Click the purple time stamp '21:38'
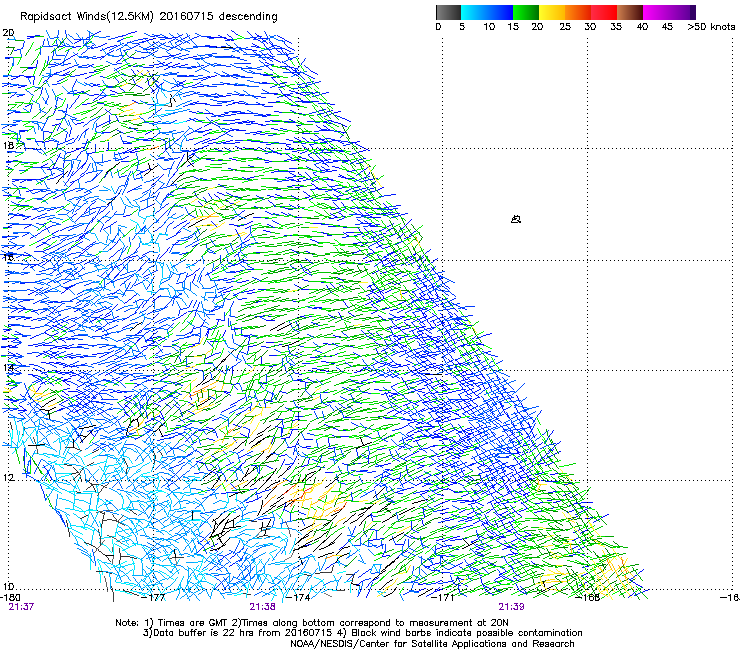 (262, 607)
